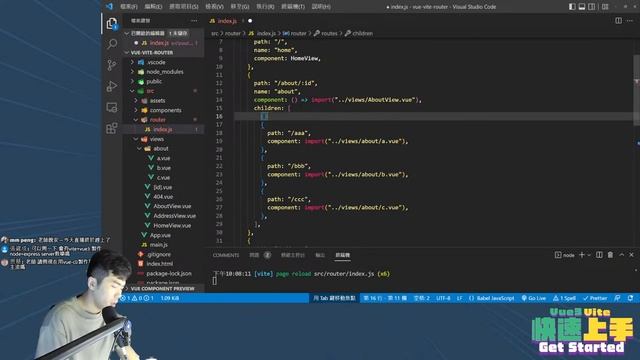Viewport: 640px width, 360px height.
Task: Change file encoding UTF-8
Action: click(443, 298)
